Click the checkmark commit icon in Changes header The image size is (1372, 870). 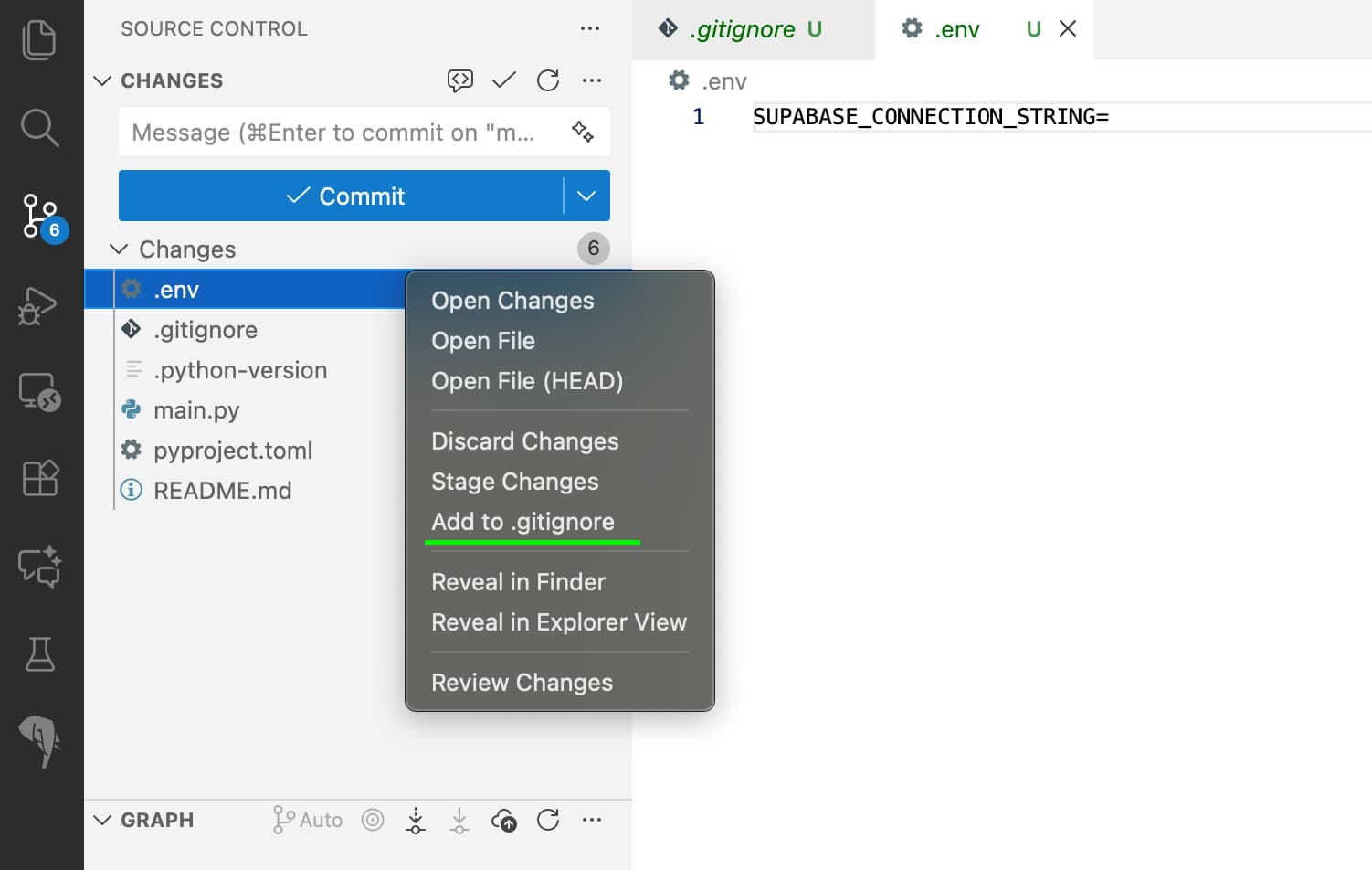503,80
